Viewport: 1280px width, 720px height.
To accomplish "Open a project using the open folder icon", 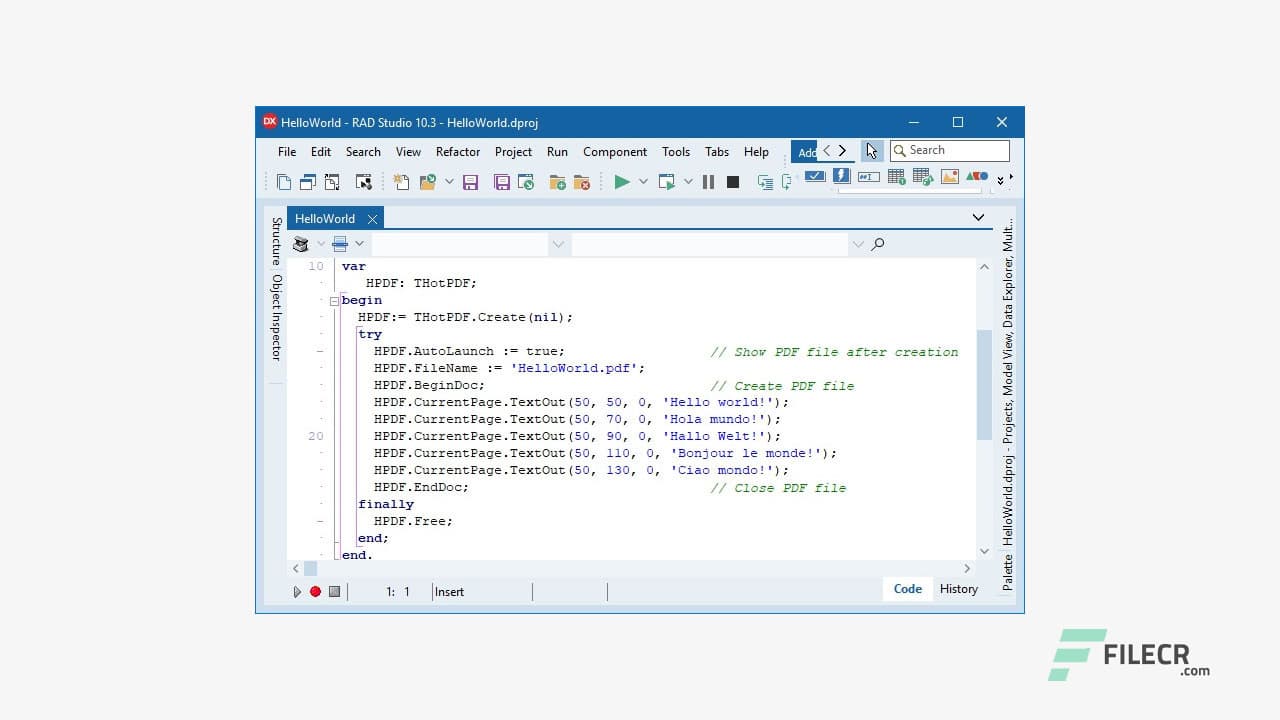I will click(x=425, y=182).
